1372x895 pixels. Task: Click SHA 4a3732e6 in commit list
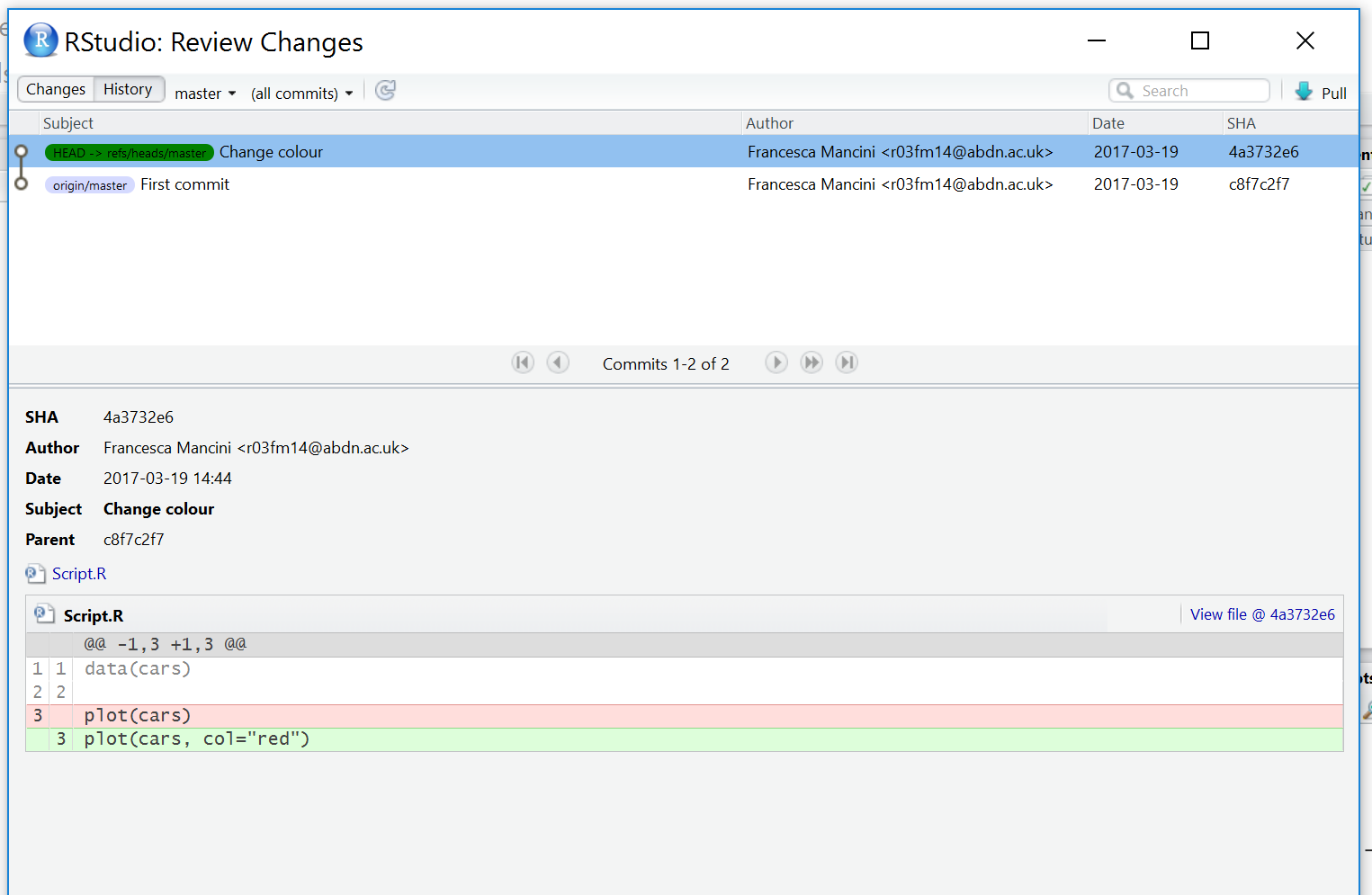click(x=1264, y=152)
